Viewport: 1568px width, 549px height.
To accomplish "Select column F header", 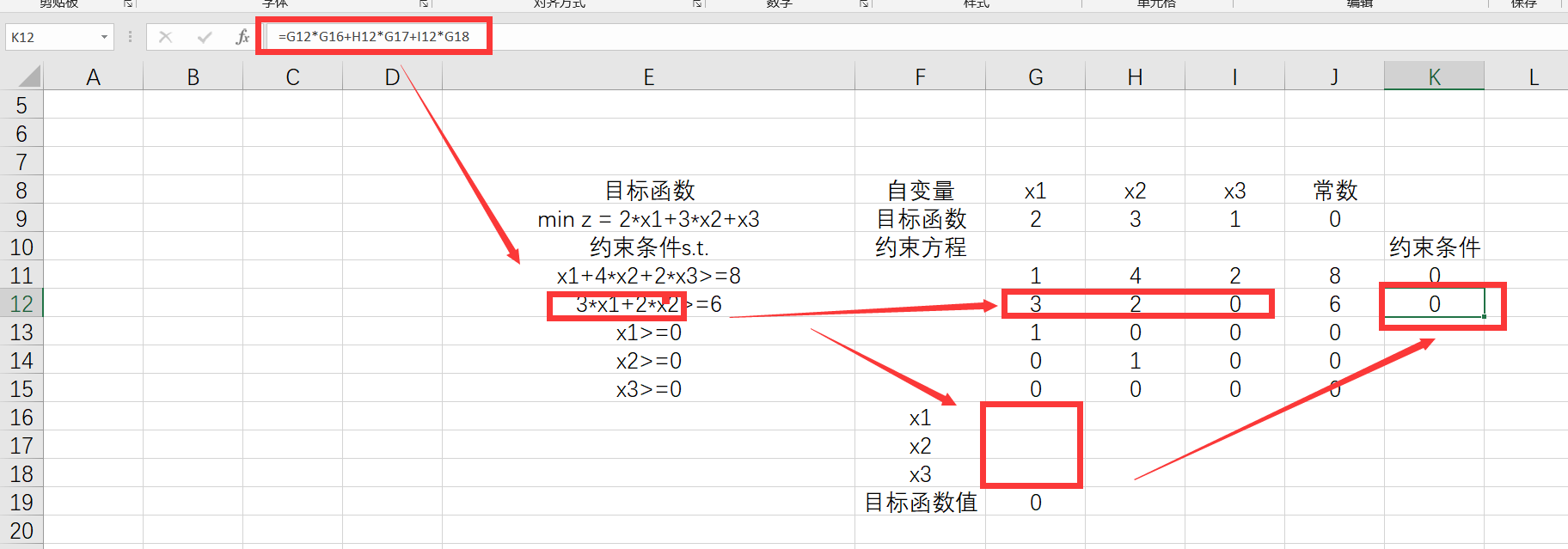I will click(921, 77).
